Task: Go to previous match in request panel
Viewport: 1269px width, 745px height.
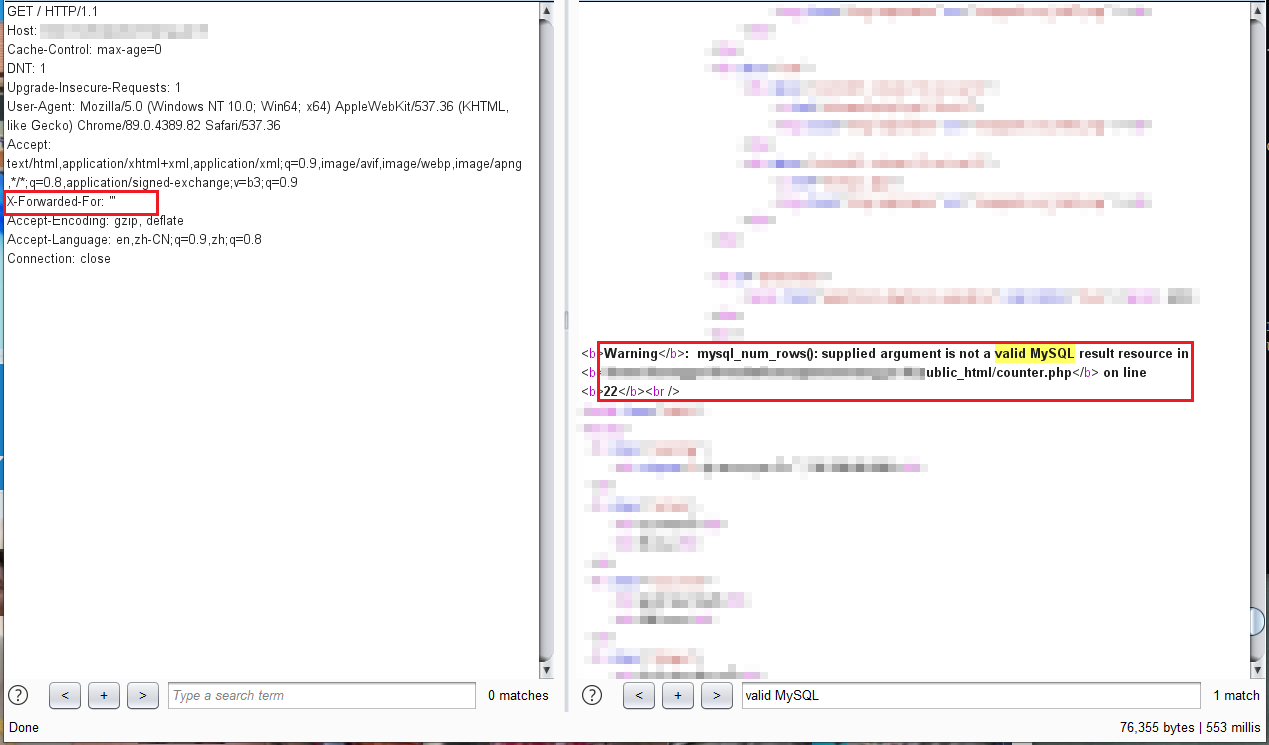Action: tap(64, 695)
